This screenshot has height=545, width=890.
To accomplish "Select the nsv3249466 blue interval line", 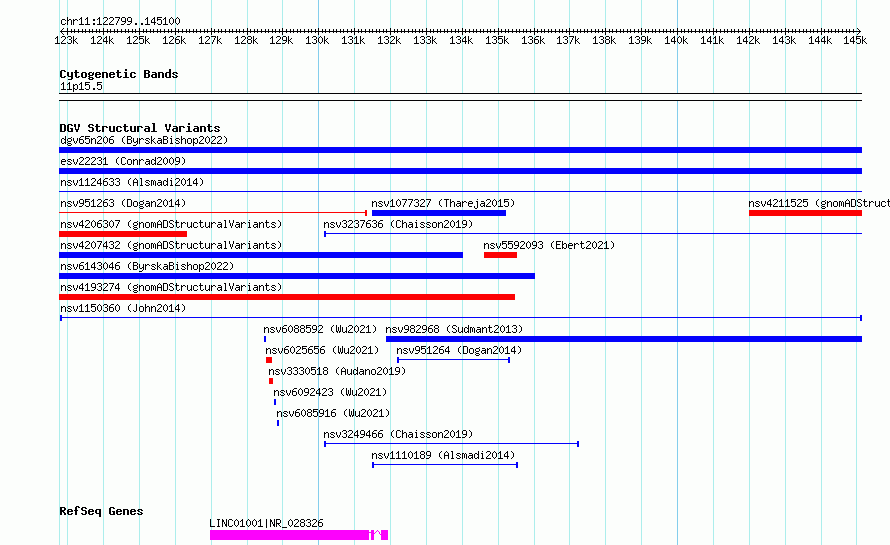I will (451, 444).
